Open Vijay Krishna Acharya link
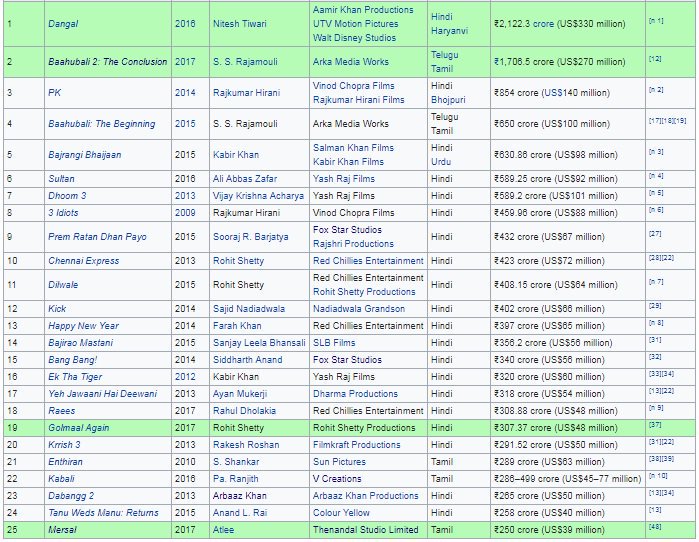The image size is (699, 542). pyautogui.click(x=258, y=196)
